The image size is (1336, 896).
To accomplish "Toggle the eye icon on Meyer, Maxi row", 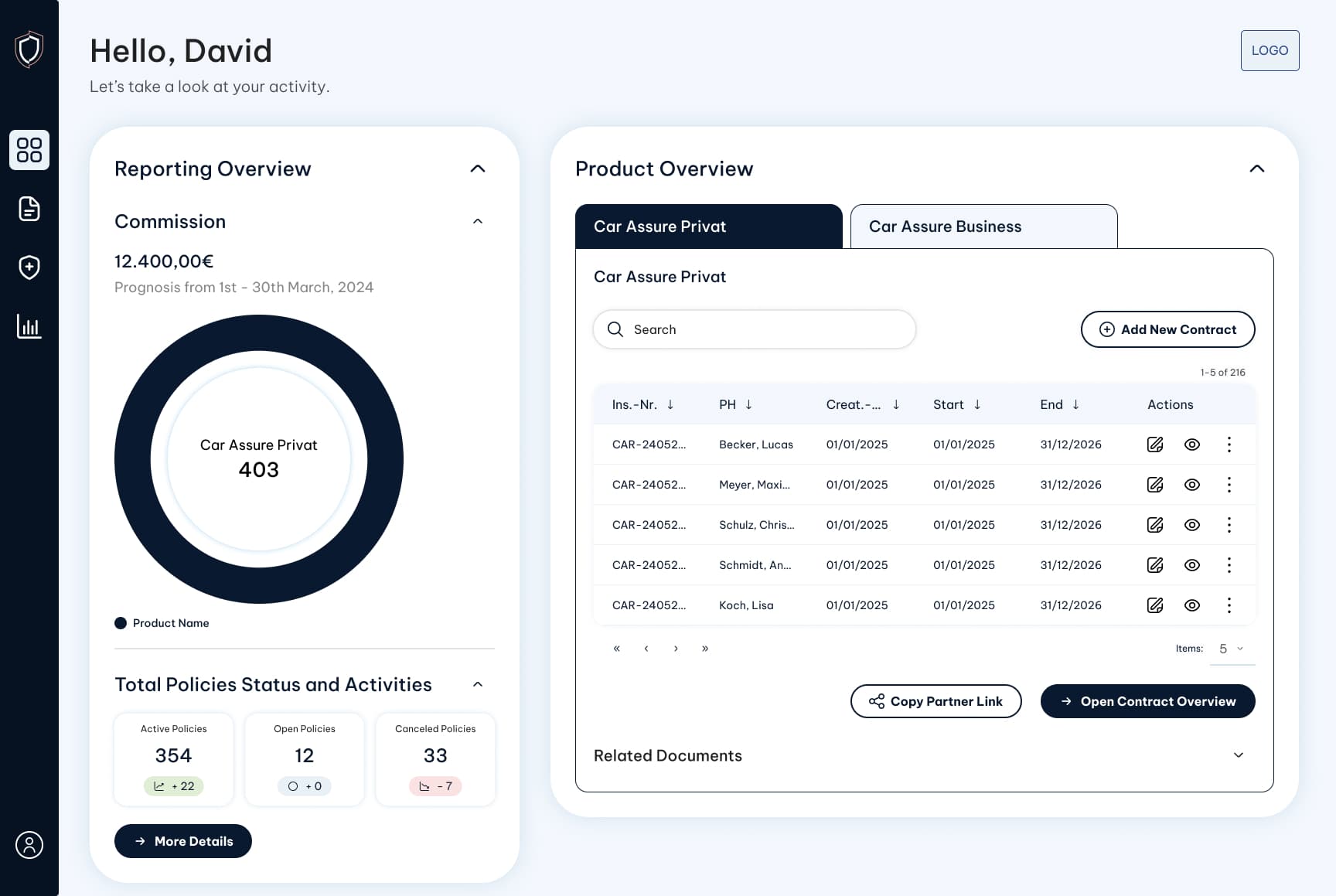I will 1191,485.
